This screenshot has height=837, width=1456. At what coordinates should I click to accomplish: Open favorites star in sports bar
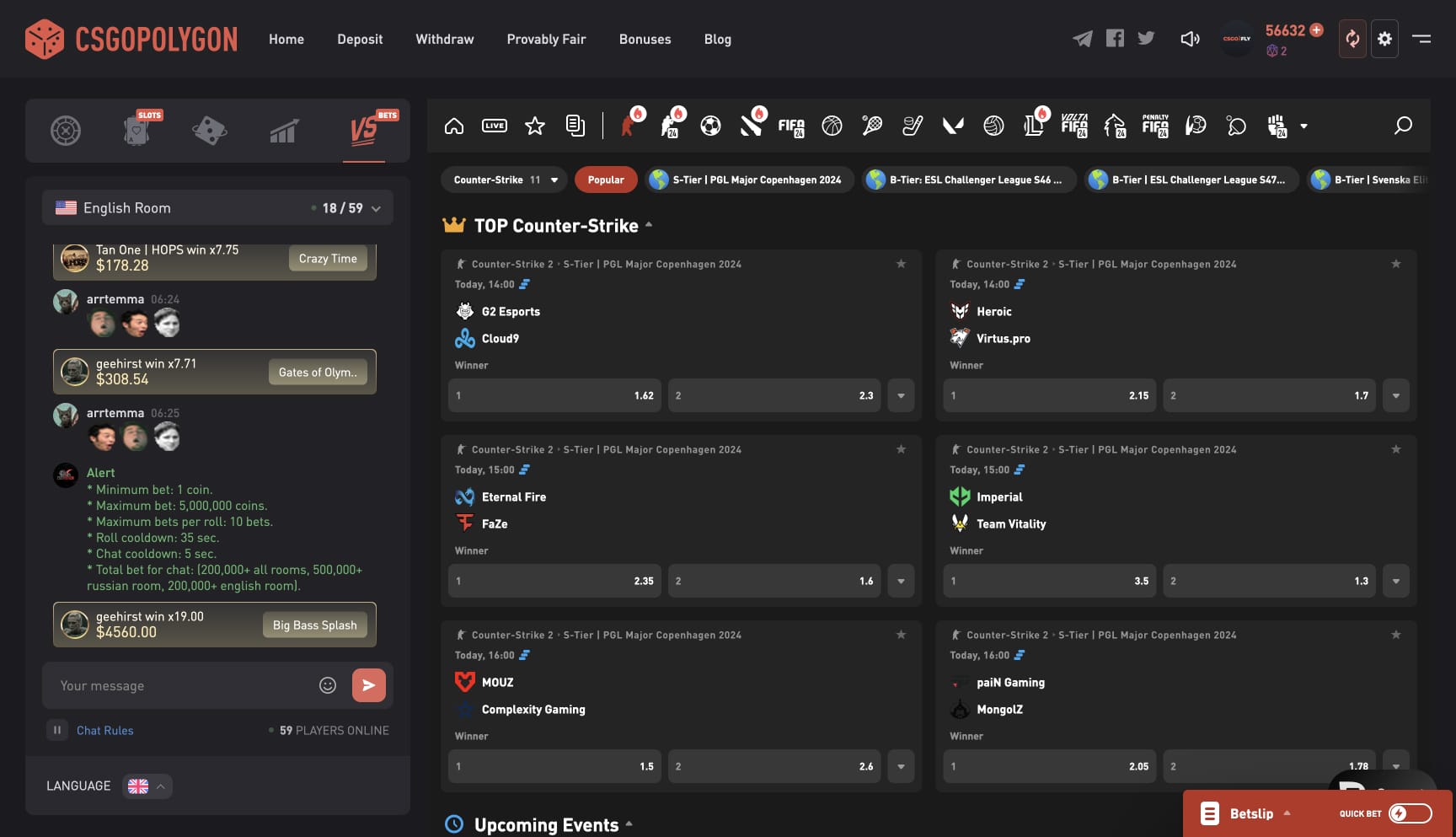coord(535,126)
